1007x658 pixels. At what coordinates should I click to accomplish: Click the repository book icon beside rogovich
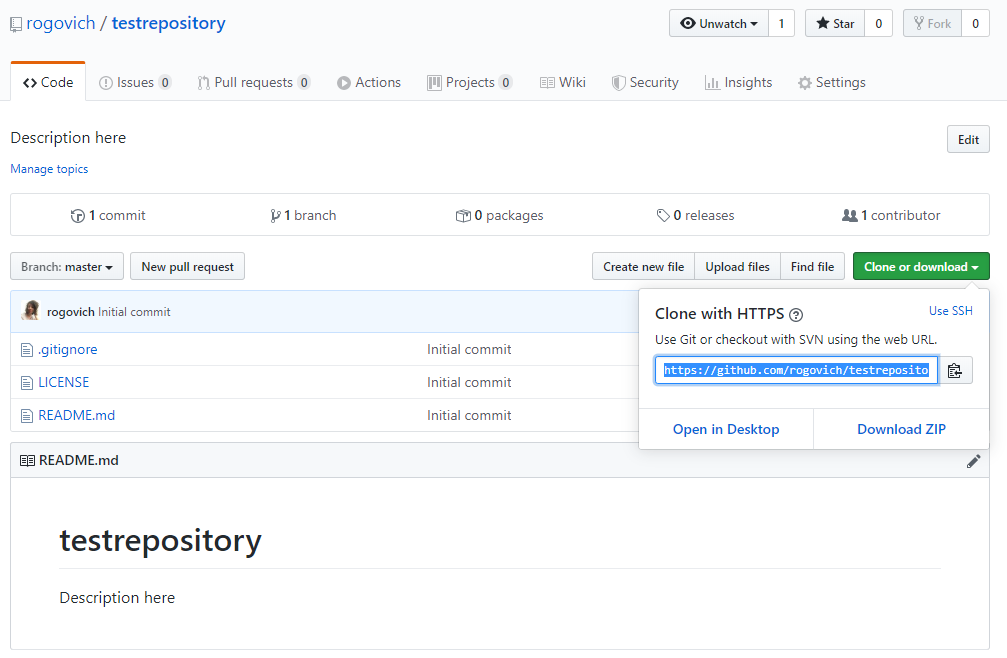16,25
